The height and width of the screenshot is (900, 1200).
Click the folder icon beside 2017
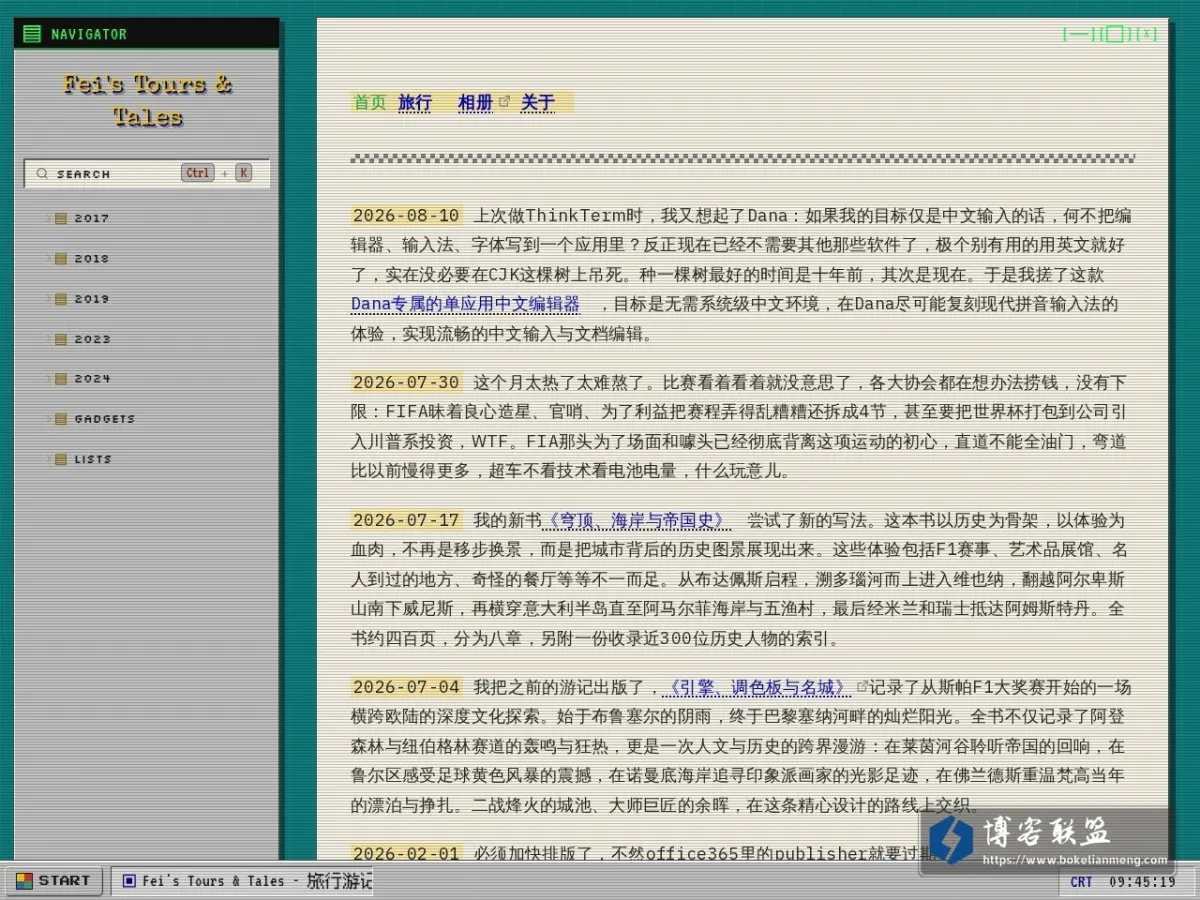61,218
